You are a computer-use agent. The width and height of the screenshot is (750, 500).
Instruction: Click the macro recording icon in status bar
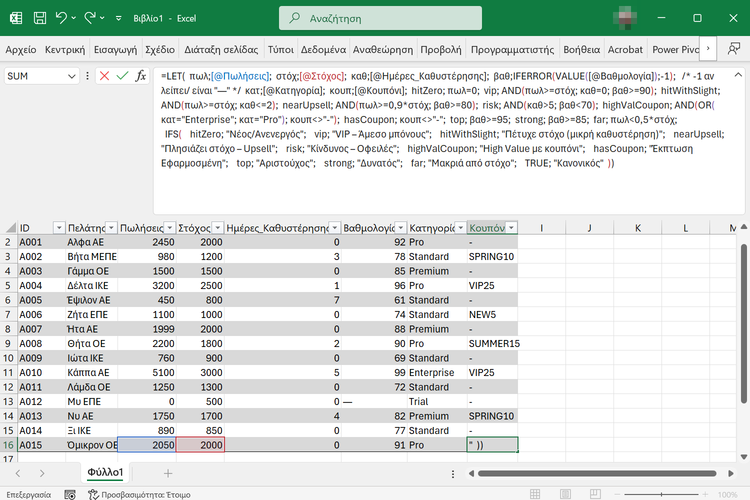(x=69, y=493)
